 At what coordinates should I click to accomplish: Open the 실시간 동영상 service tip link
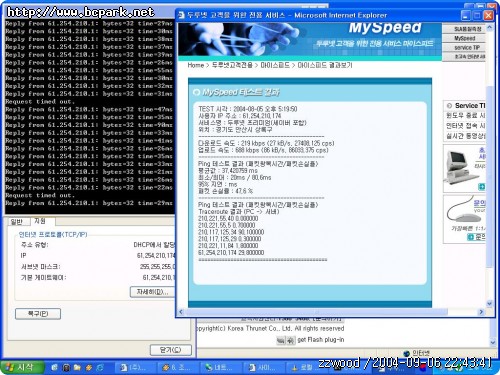(466, 136)
